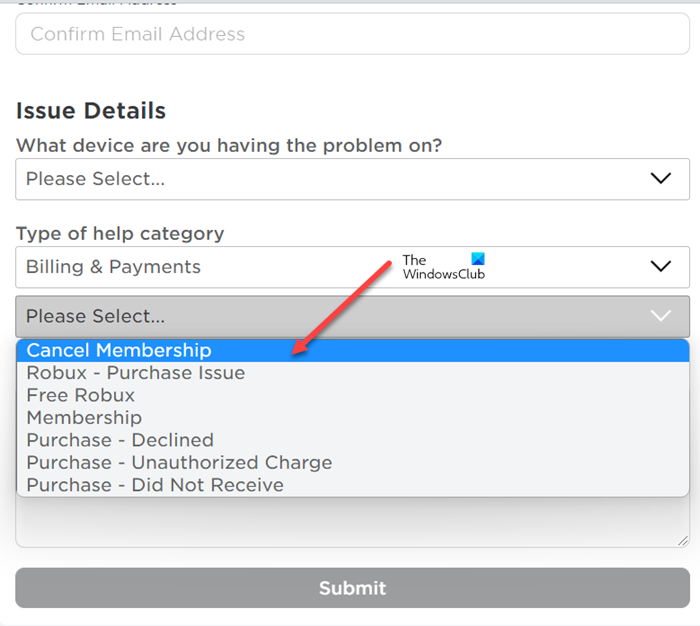Click the white chevron on subcategory dropdown
The width and height of the screenshot is (700, 626).
point(660,316)
